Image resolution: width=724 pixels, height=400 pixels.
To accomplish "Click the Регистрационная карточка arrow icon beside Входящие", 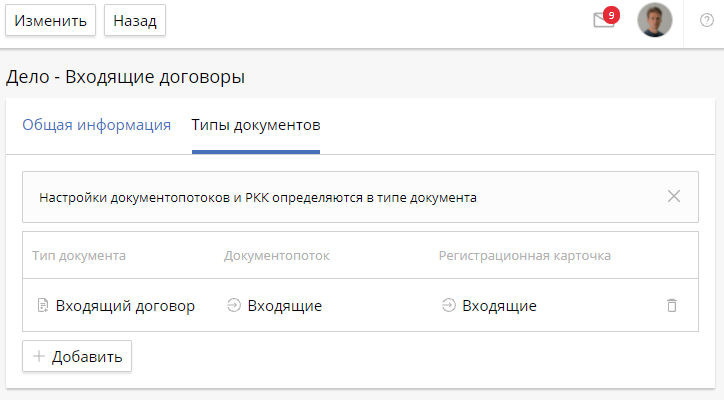I will click(449, 305).
